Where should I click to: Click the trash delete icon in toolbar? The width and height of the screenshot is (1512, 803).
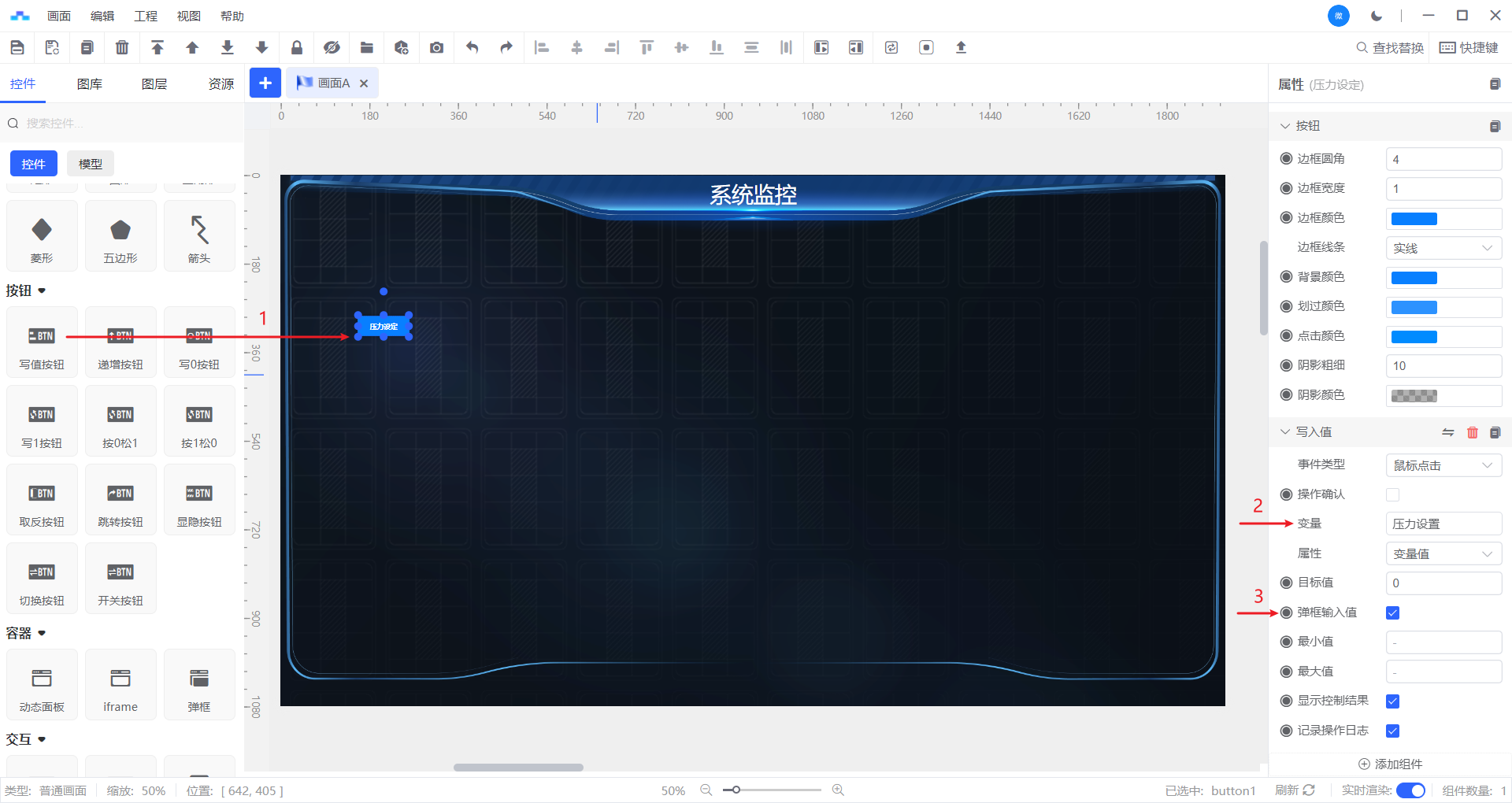coord(122,47)
